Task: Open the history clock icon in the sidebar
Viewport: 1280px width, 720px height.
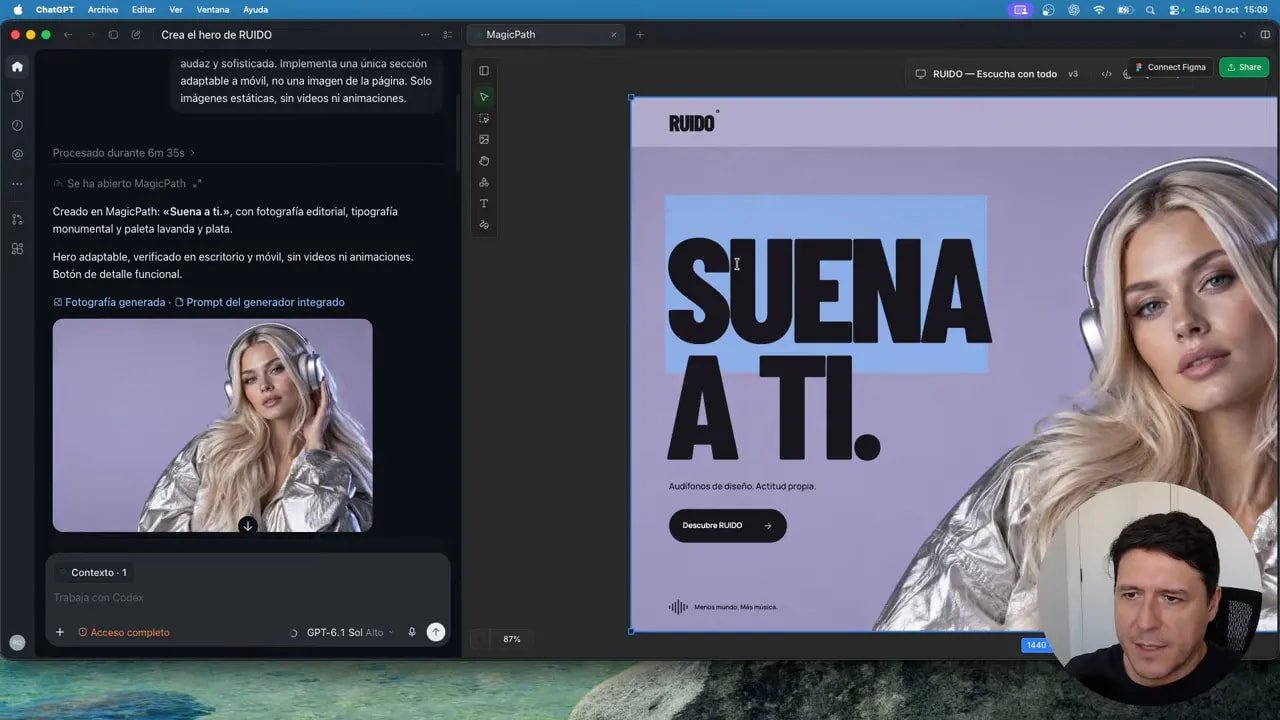Action: coord(17,126)
